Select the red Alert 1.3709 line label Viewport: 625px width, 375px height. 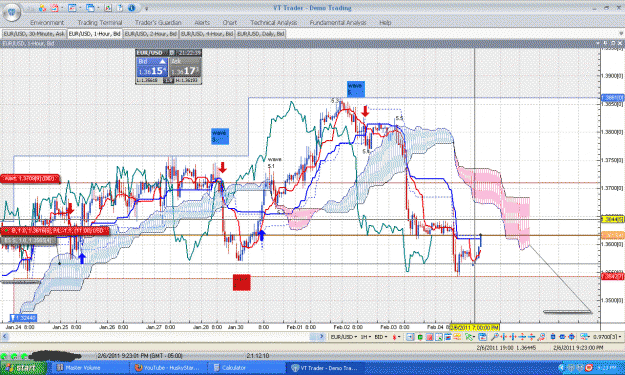(x=30, y=179)
